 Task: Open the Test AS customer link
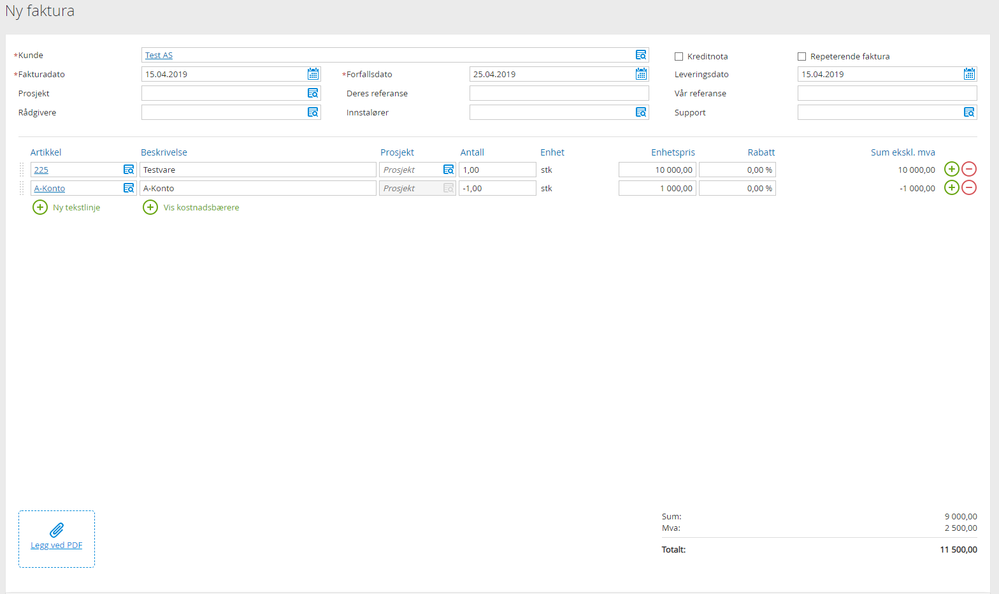(159, 55)
